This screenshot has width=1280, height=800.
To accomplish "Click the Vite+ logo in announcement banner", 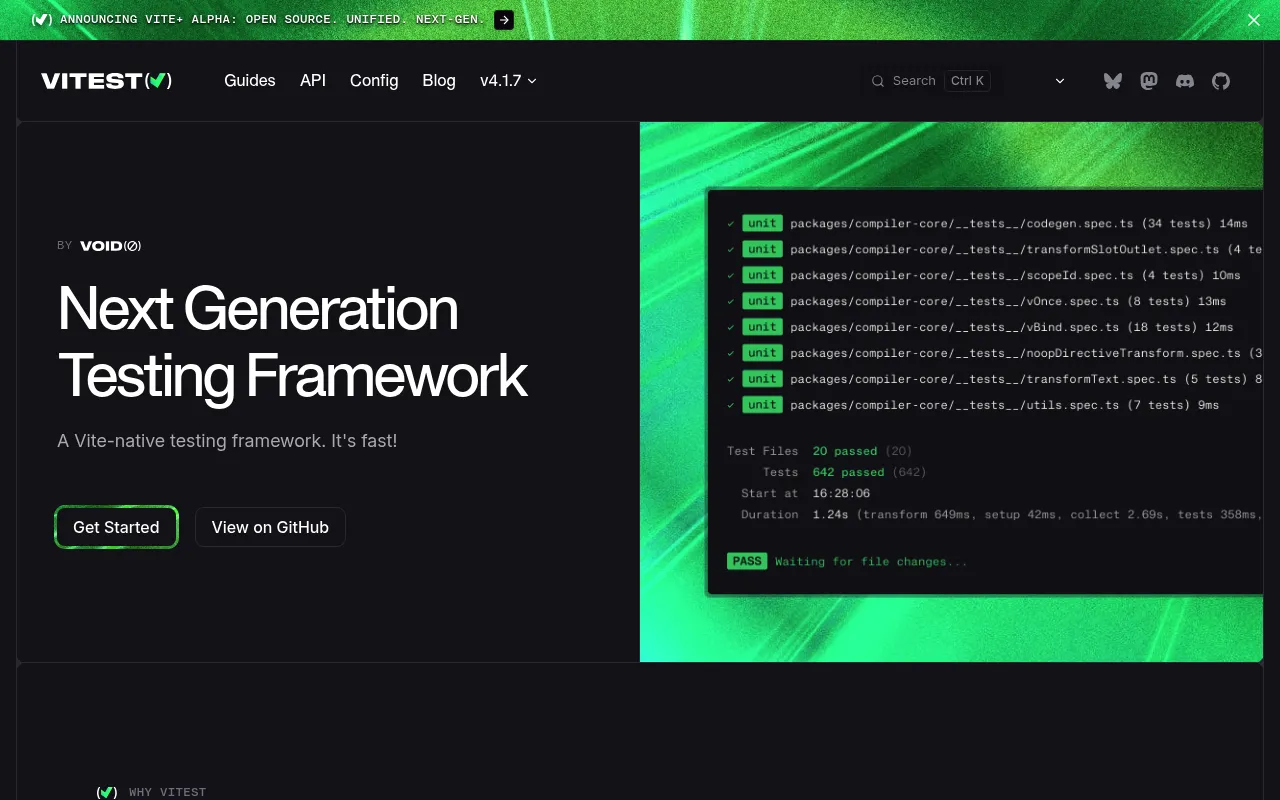I will click(42, 20).
